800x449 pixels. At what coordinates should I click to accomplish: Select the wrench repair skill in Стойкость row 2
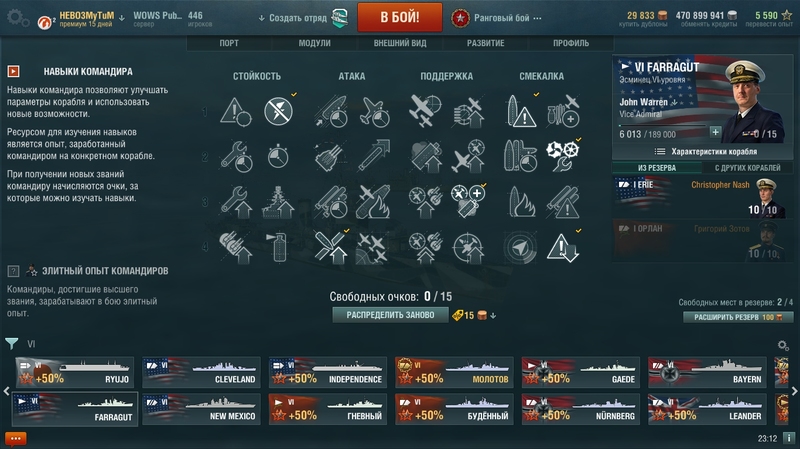pyautogui.click(x=236, y=157)
